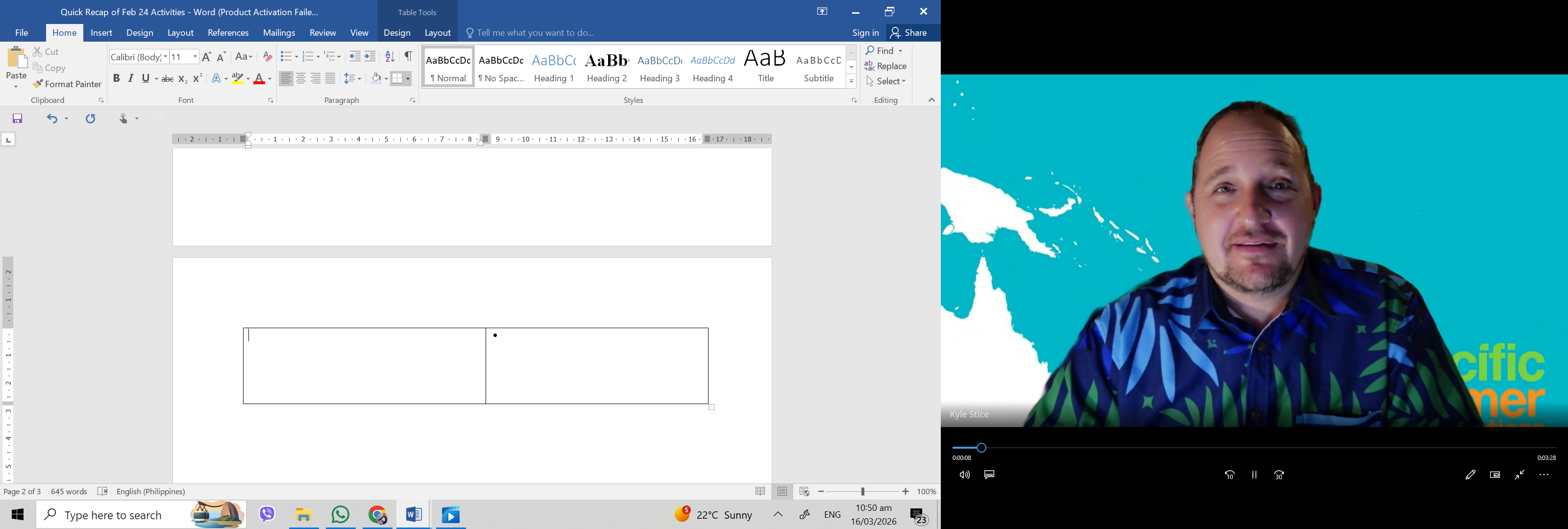Open the Select dropdown in Editing
The width and height of the screenshot is (1568, 529).
(x=885, y=81)
